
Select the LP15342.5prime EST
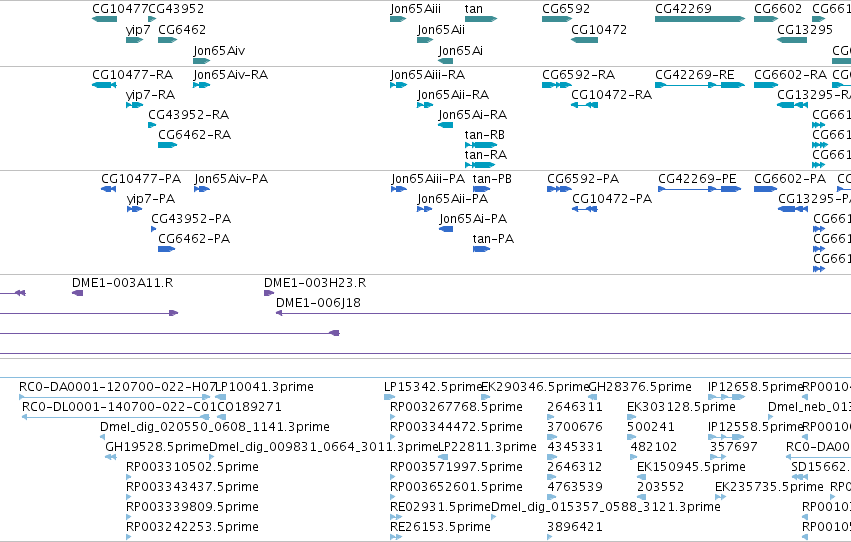(390, 397)
